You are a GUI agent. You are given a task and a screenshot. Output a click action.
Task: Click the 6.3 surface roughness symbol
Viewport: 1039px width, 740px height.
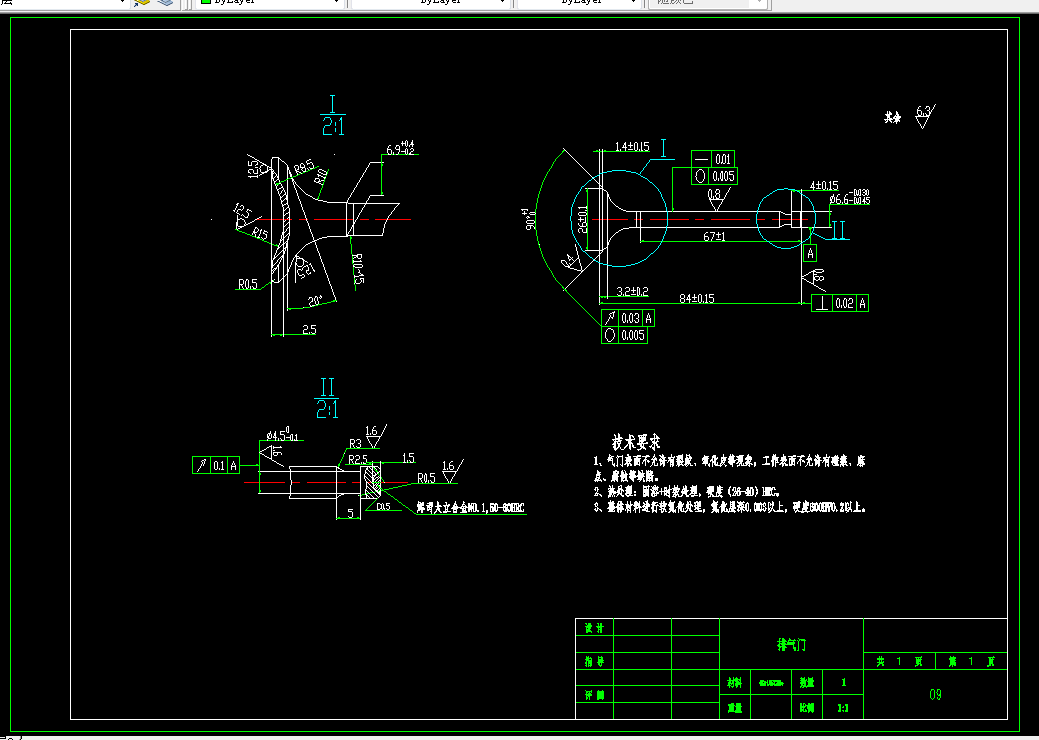924,116
